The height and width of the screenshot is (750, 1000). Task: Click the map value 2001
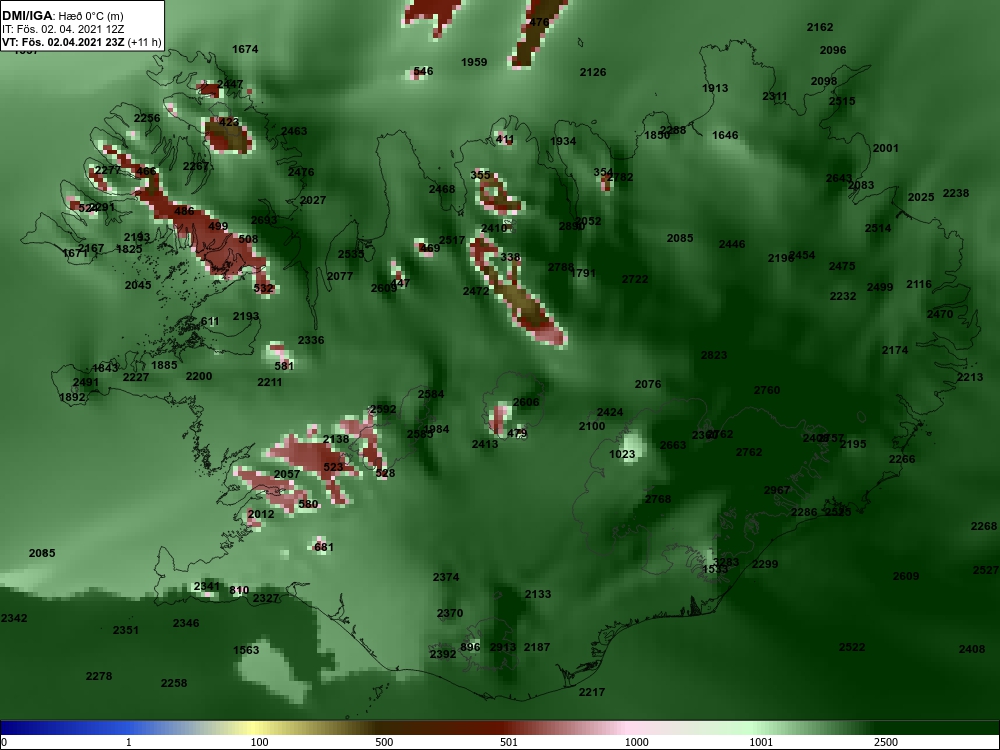(x=885, y=148)
